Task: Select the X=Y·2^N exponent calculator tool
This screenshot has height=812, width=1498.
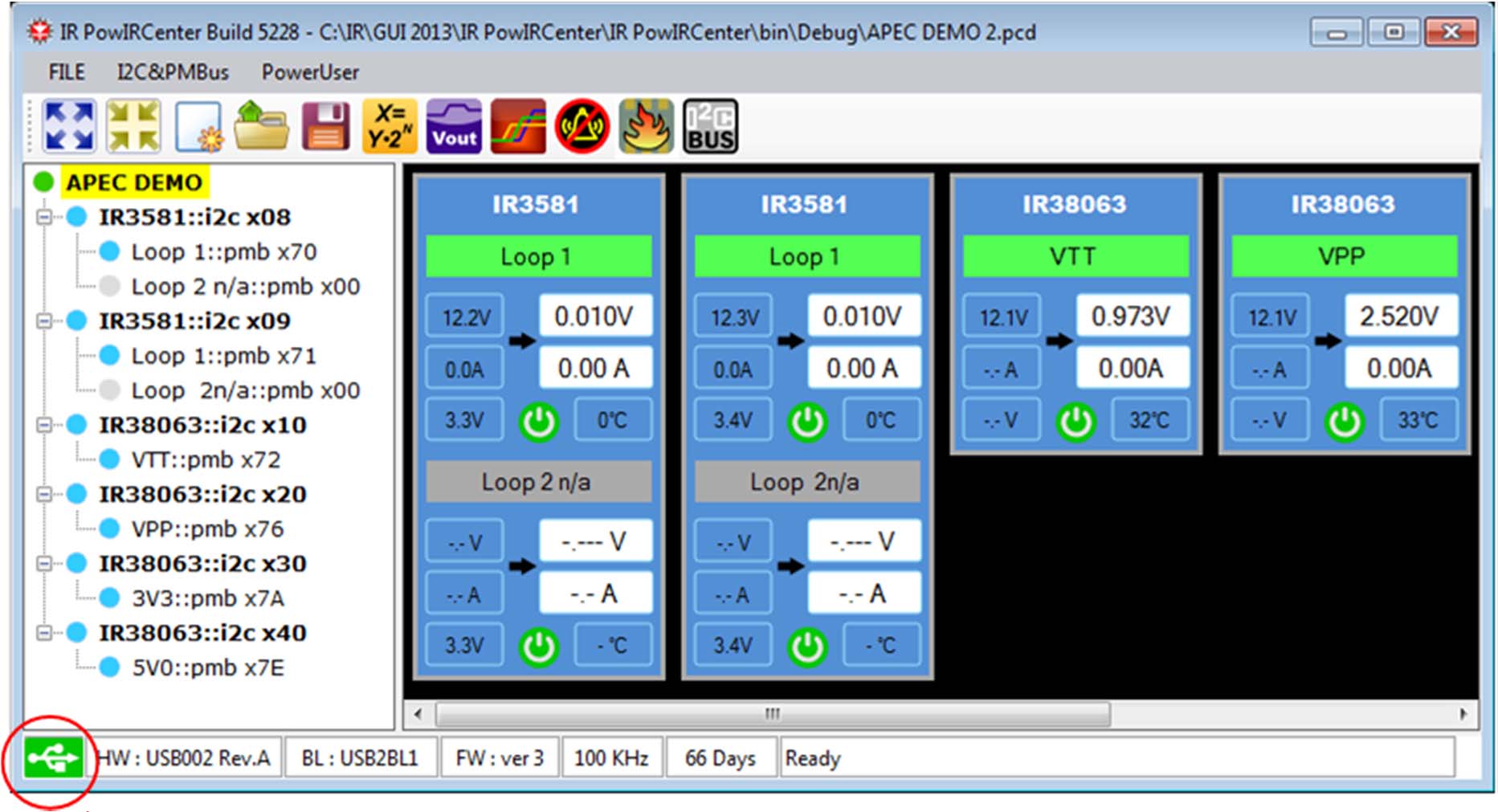Action: click(390, 125)
